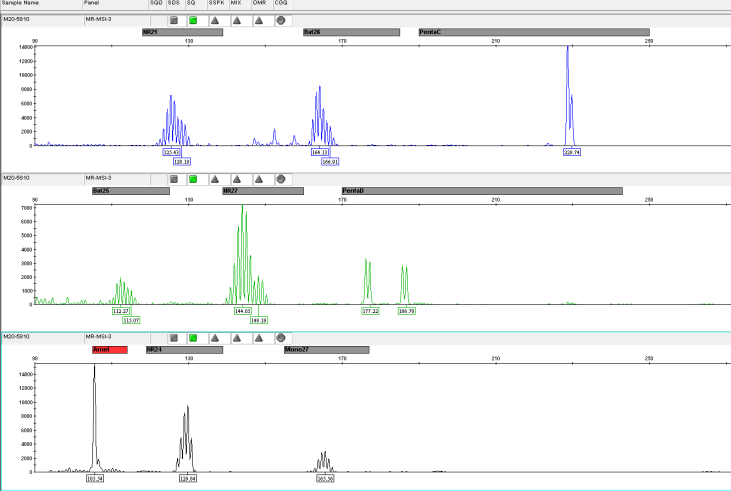
Task: Click the 101.34 peak label under the Amel peak
Action: click(x=96, y=479)
